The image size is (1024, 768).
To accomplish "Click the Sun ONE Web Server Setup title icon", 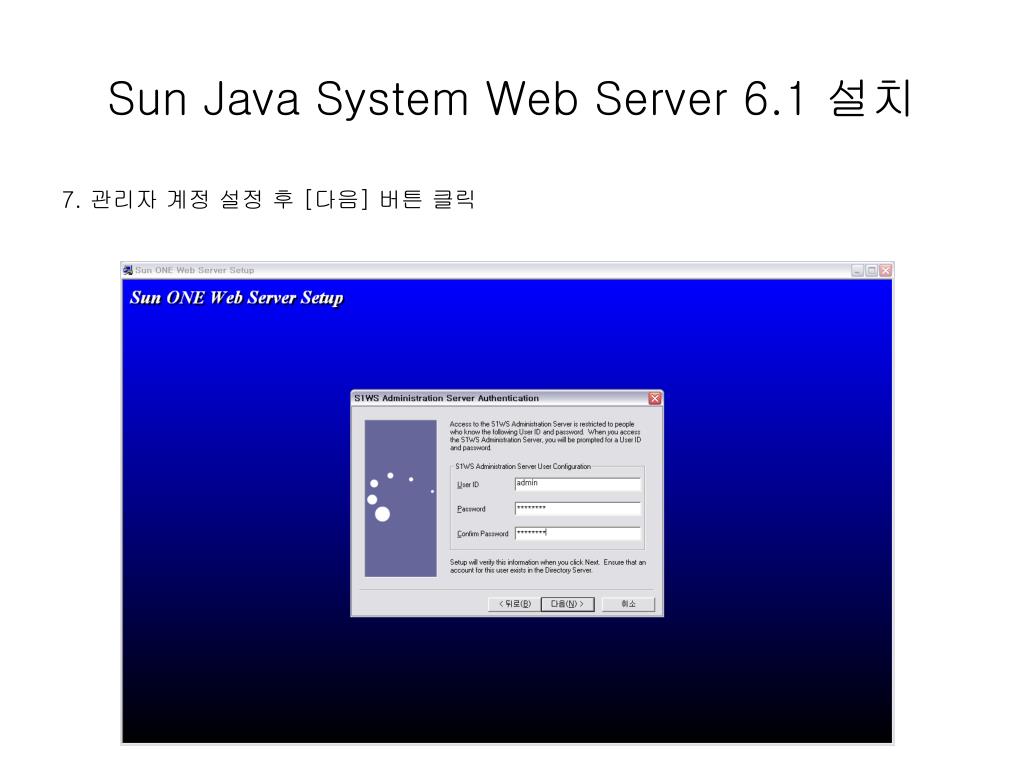I will click(128, 270).
